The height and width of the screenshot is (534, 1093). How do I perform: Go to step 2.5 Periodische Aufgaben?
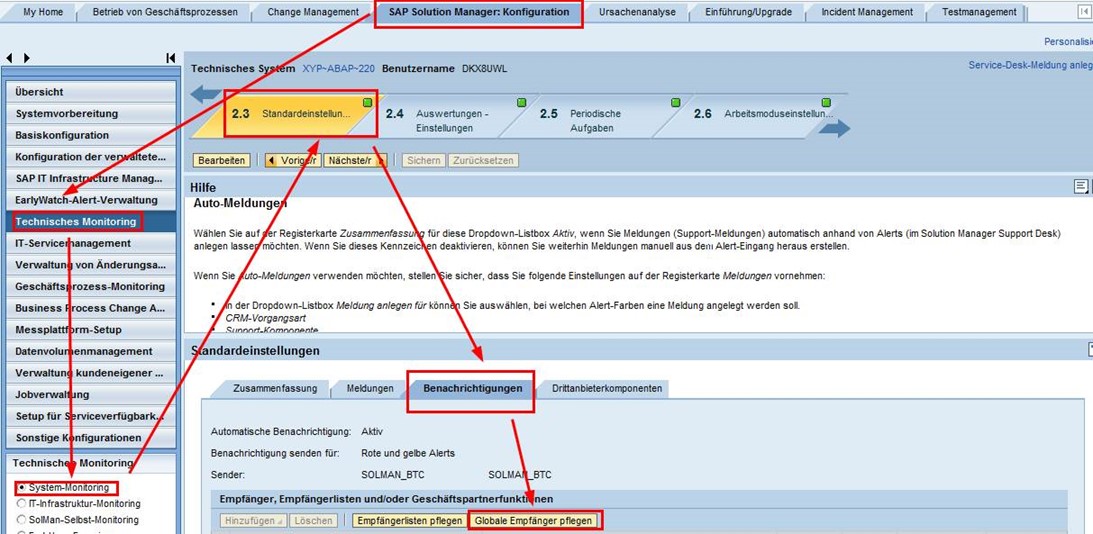(597, 121)
